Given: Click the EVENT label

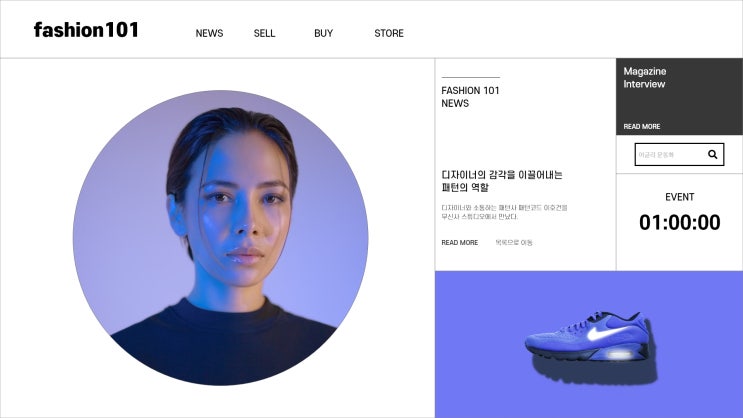Looking at the screenshot, I should [680, 197].
